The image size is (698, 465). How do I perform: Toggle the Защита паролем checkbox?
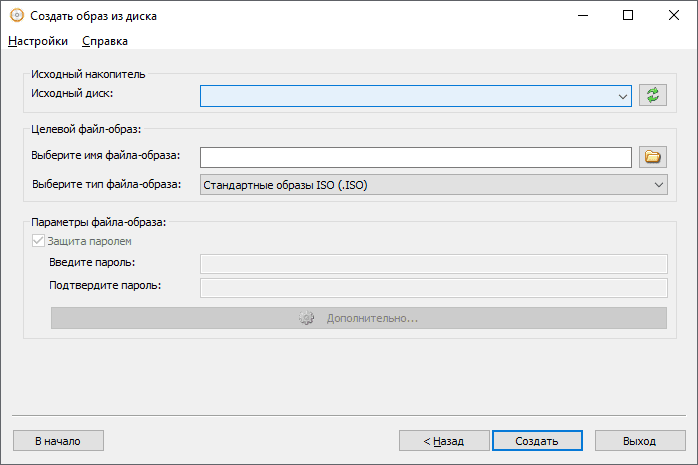tap(39, 241)
